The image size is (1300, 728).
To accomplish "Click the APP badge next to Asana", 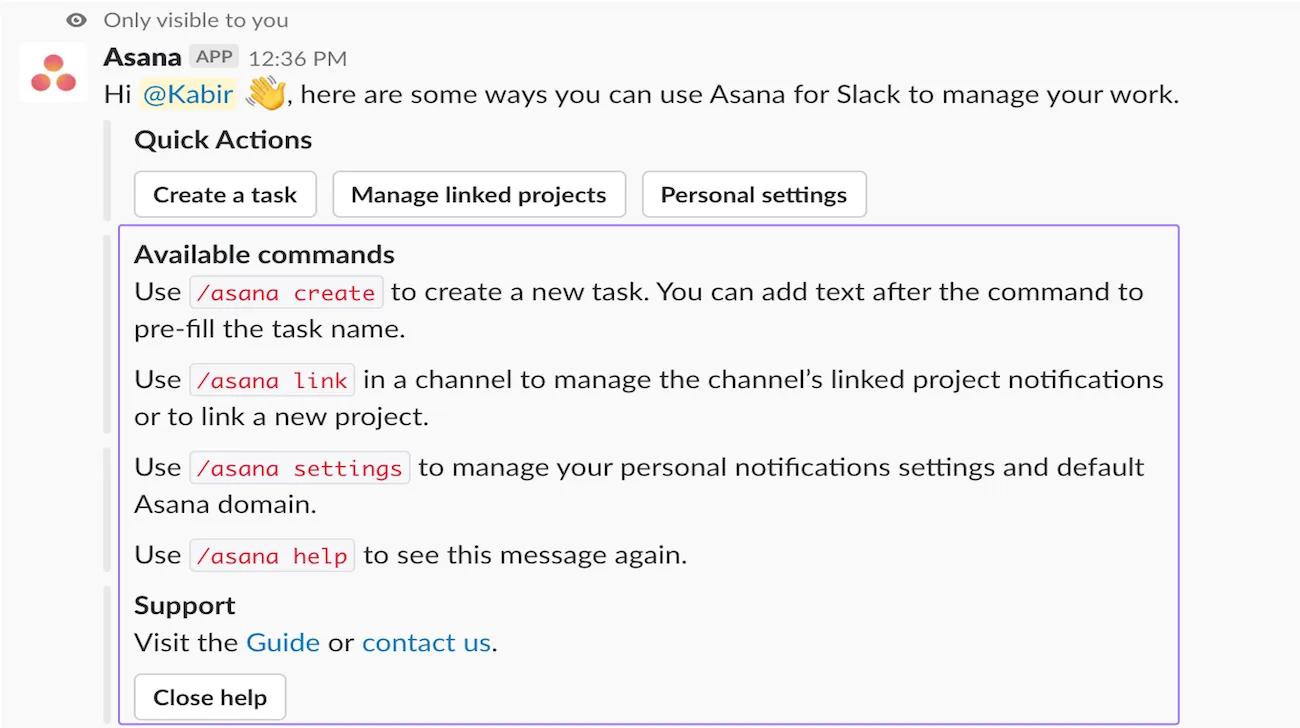I will 213,56.
